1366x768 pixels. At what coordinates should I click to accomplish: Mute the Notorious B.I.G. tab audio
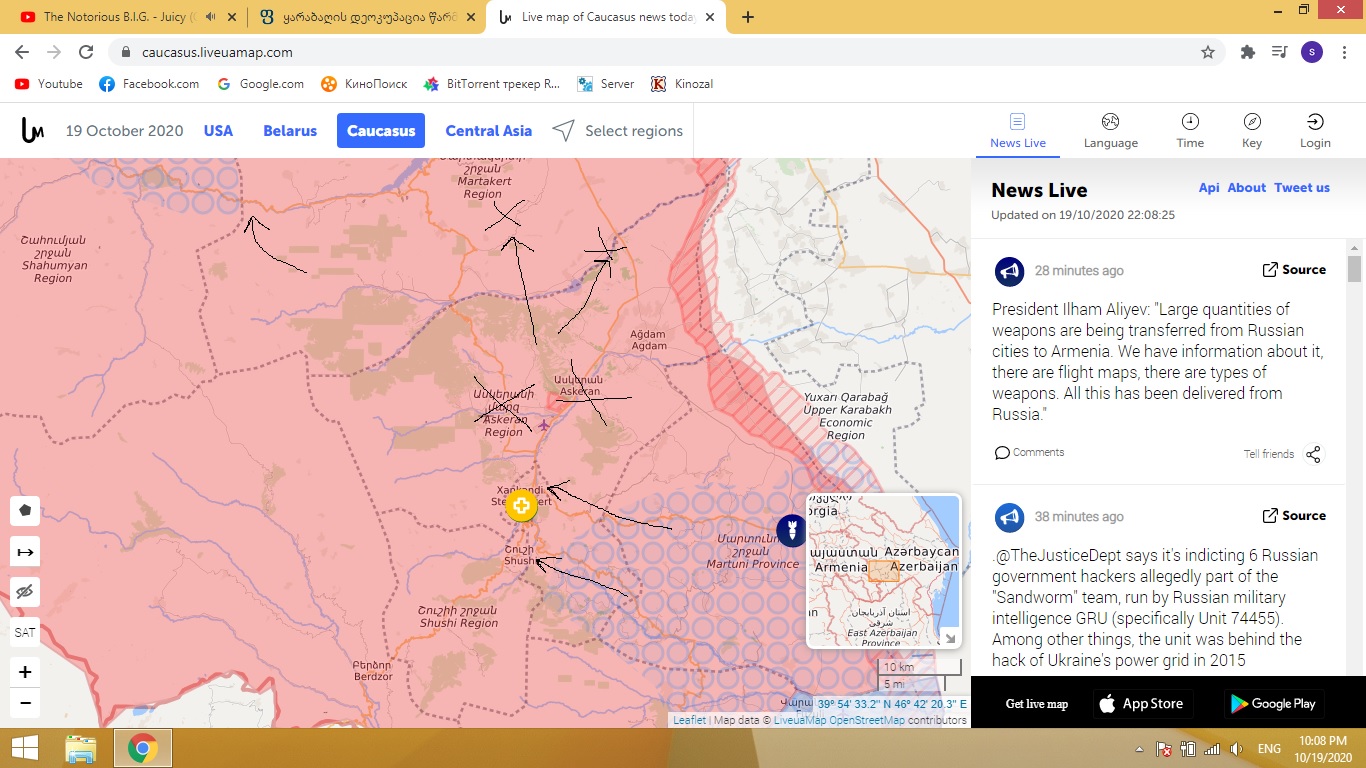click(x=211, y=17)
